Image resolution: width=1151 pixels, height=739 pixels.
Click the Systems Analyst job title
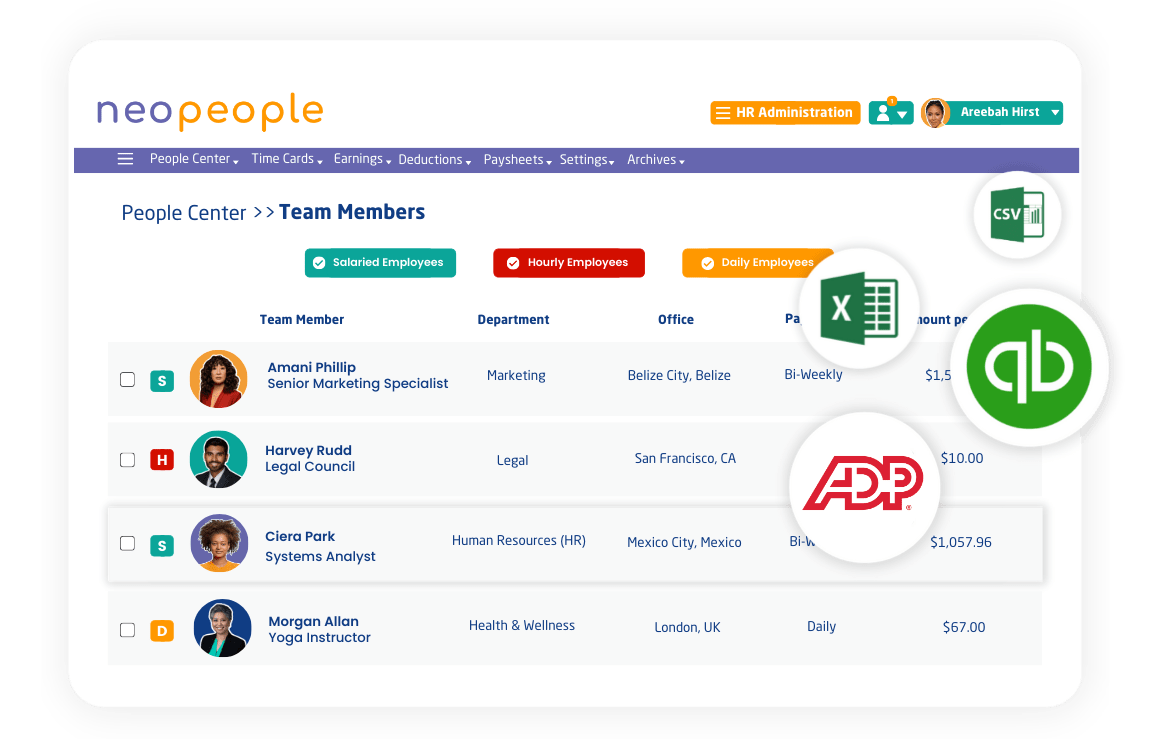(320, 557)
